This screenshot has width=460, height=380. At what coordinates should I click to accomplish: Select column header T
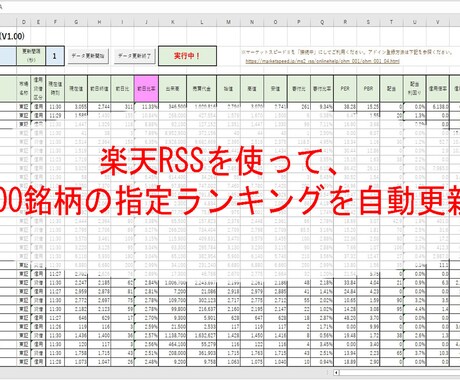point(391,22)
